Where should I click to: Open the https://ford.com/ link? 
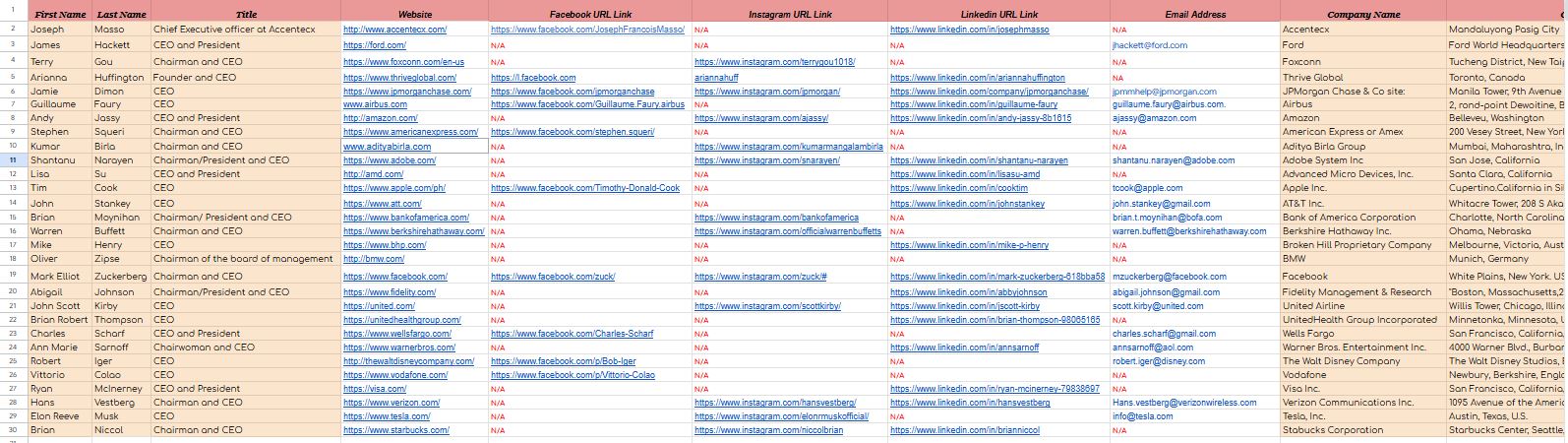point(375,45)
